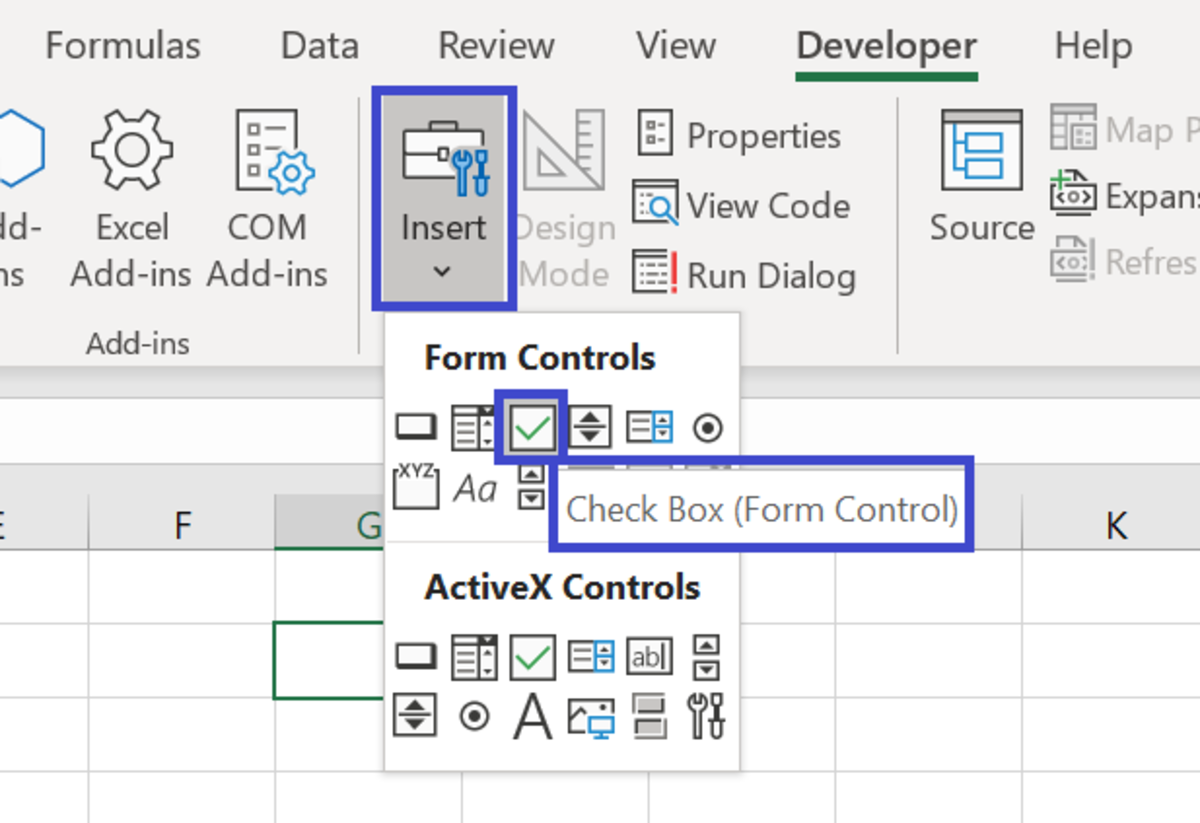Select the Toggle Button ActiveX control
This screenshot has width=1200, height=823.
point(649,717)
